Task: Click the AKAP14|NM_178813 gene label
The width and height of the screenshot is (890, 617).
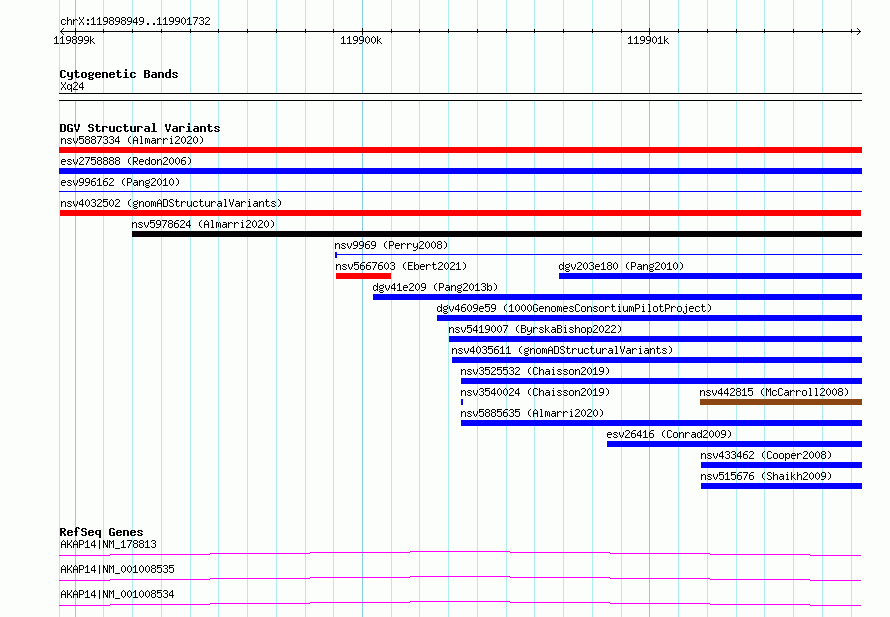Action: pos(108,544)
